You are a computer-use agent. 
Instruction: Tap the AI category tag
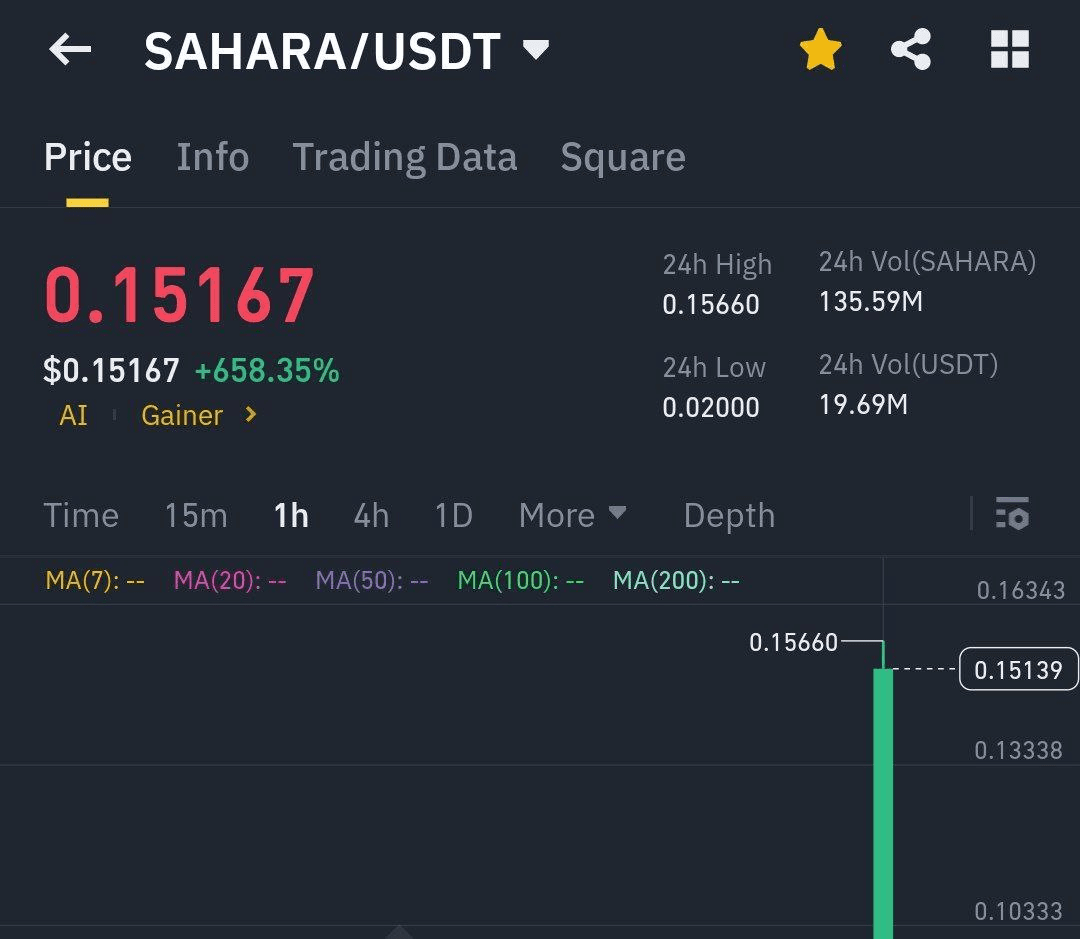click(73, 415)
